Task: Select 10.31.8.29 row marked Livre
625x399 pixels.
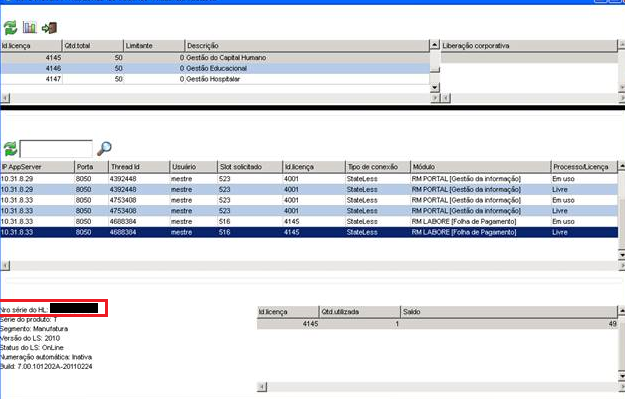Action: 309,189
